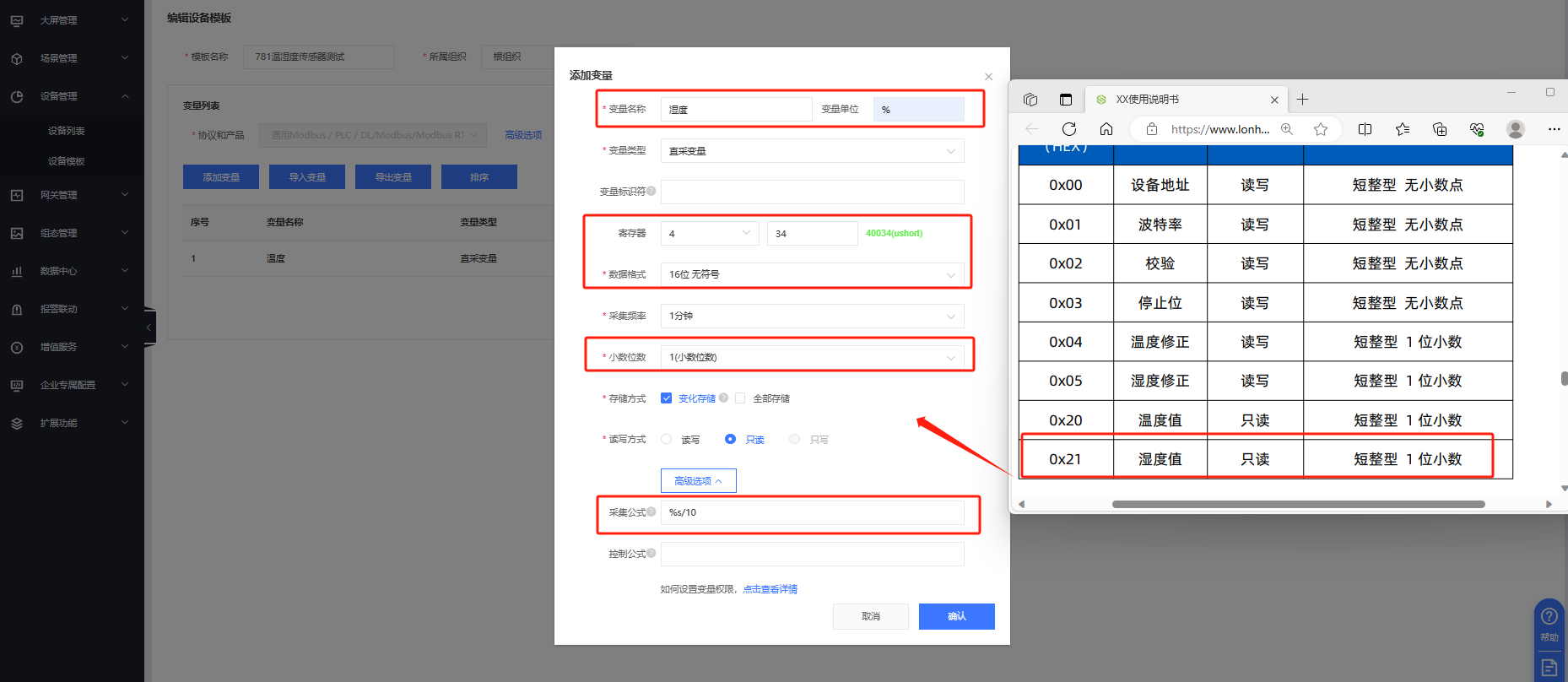
Task: Expand the 网关管理 sidebar menu
Action: tap(71, 195)
